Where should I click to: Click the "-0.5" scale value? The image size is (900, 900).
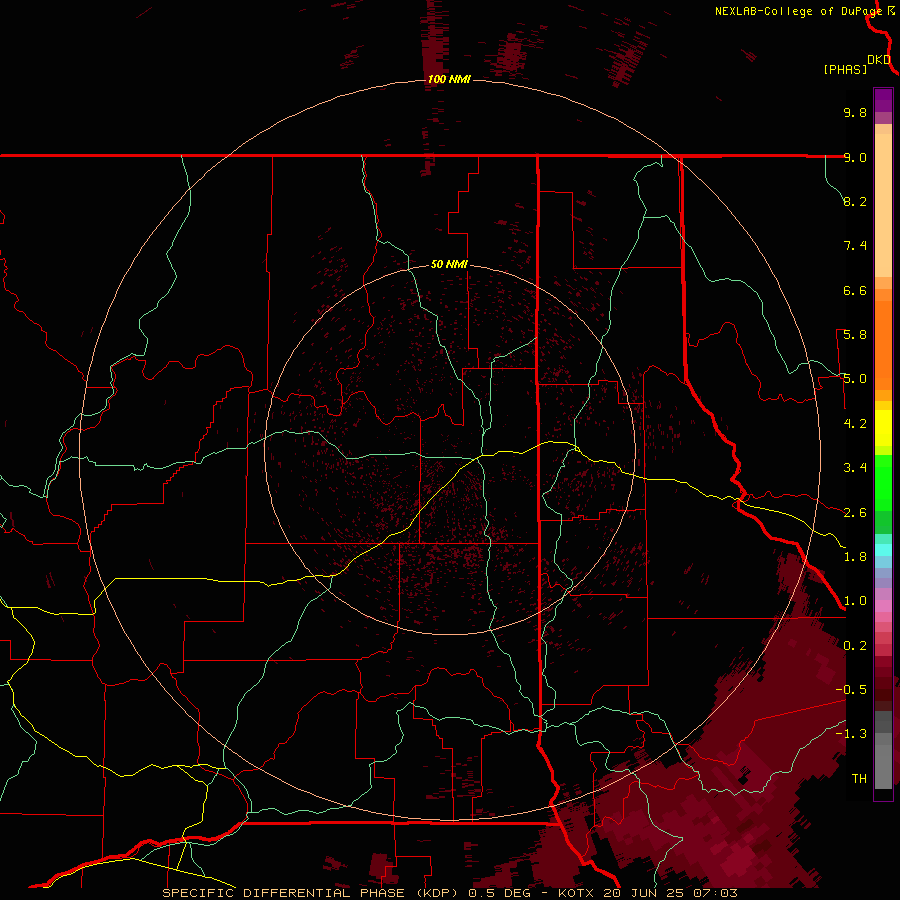click(x=851, y=690)
